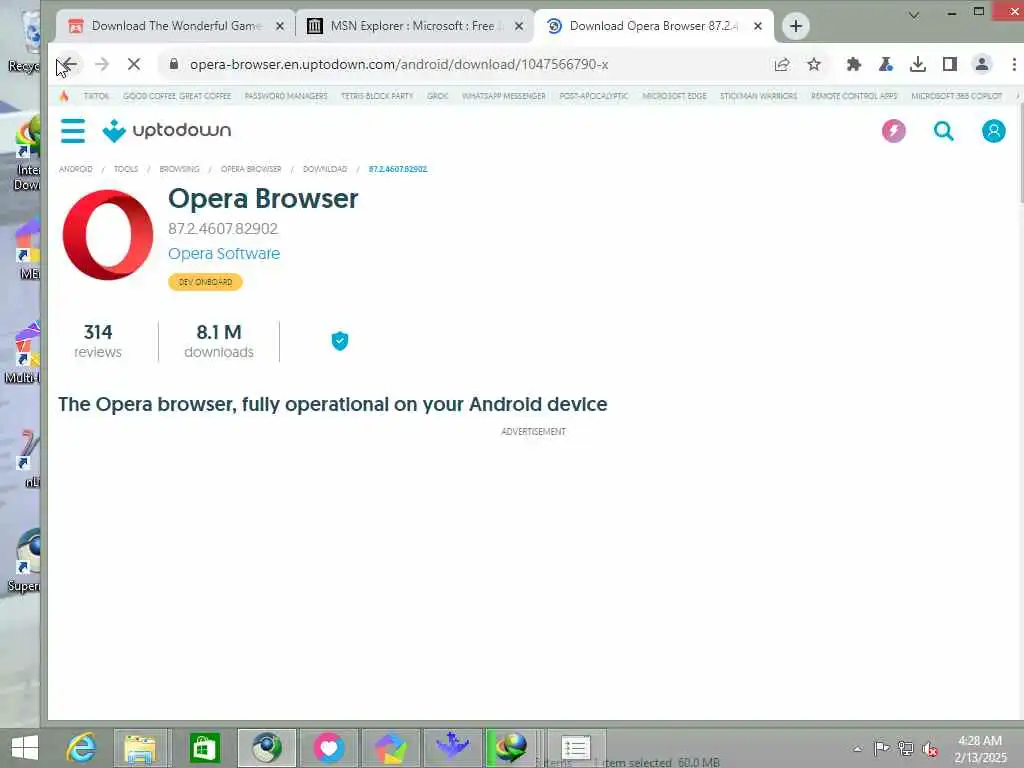
Task: Click the BROWSING breadcrumb
Action: (180, 169)
